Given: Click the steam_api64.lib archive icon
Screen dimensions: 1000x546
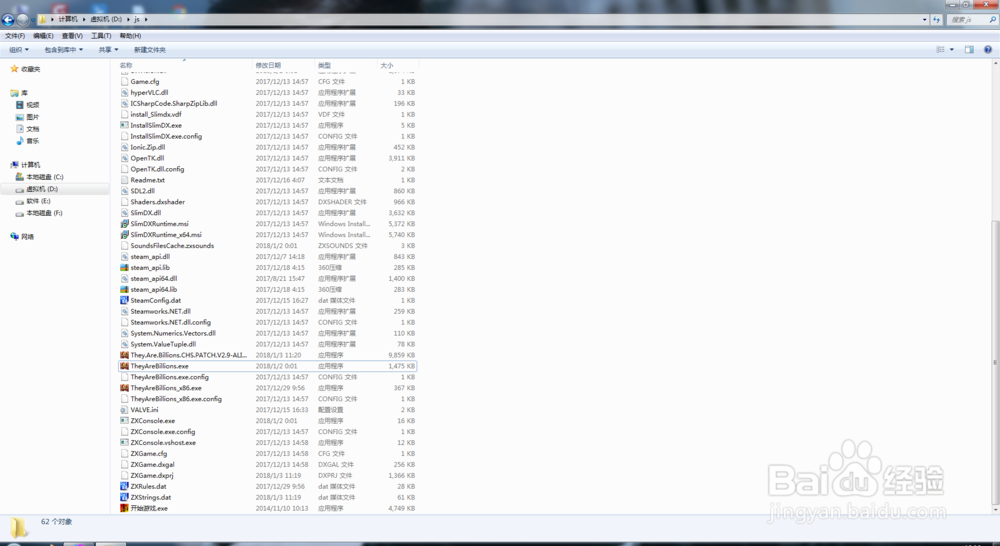Looking at the screenshot, I should (x=124, y=290).
